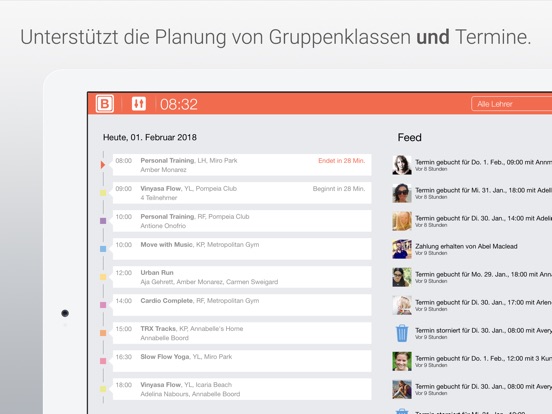Open the 09:00 Vinyasa Flow class entry
The width and height of the screenshot is (552, 414).
coord(242,193)
